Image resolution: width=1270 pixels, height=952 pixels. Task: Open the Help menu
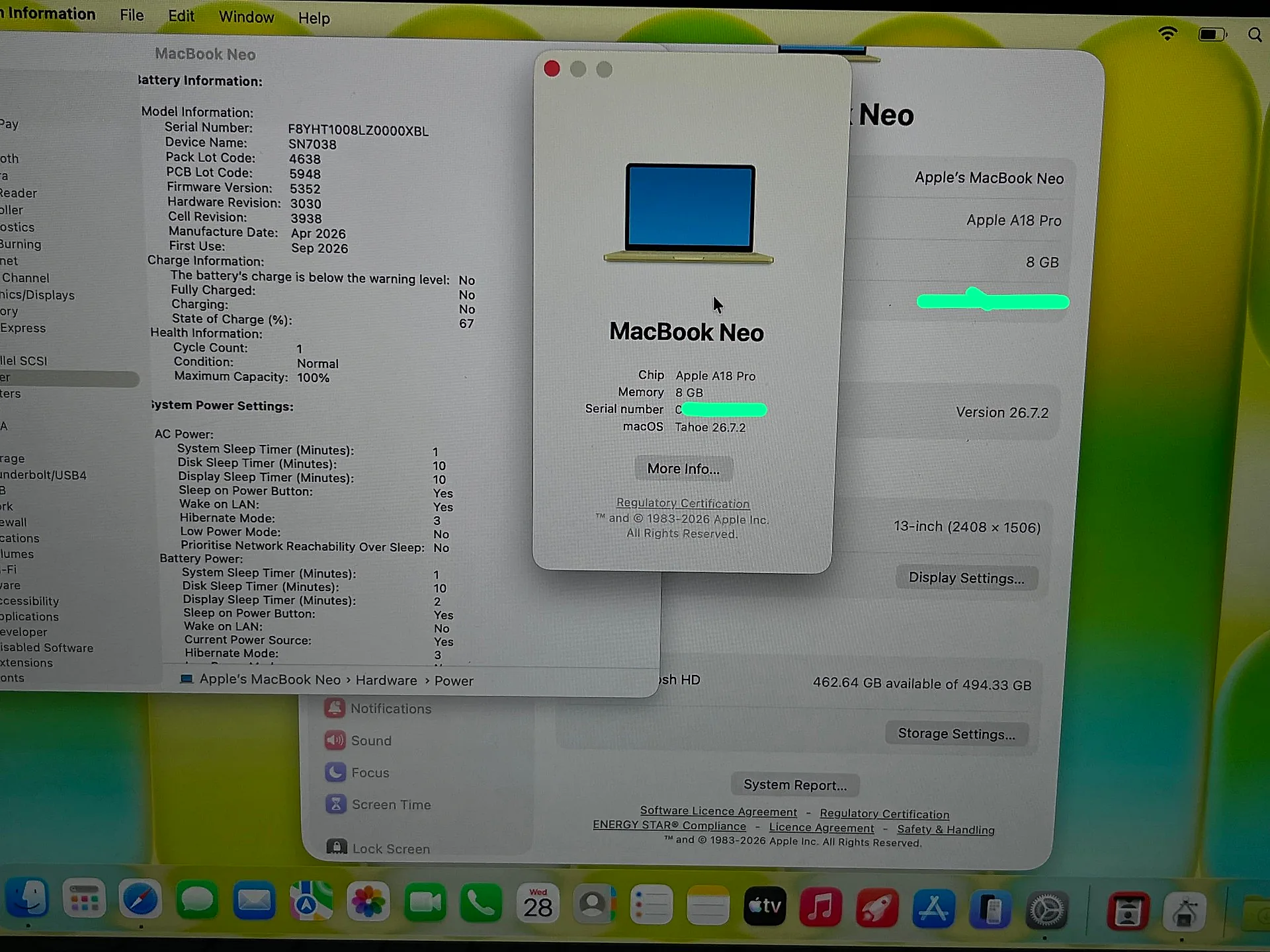coord(314,19)
